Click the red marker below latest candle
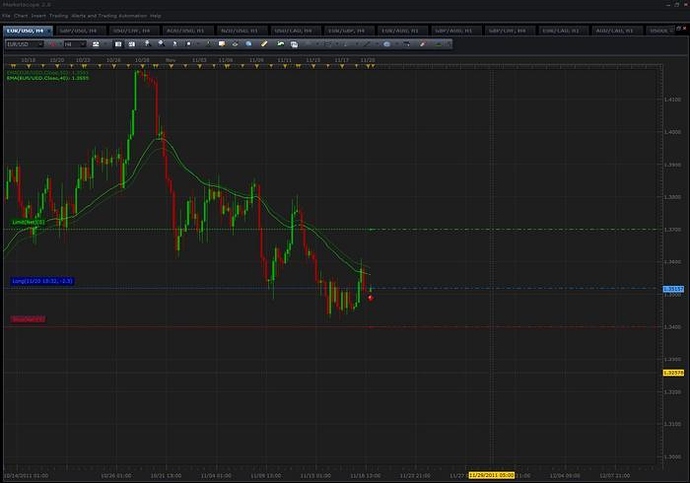The width and height of the screenshot is (690, 483). pos(371,298)
